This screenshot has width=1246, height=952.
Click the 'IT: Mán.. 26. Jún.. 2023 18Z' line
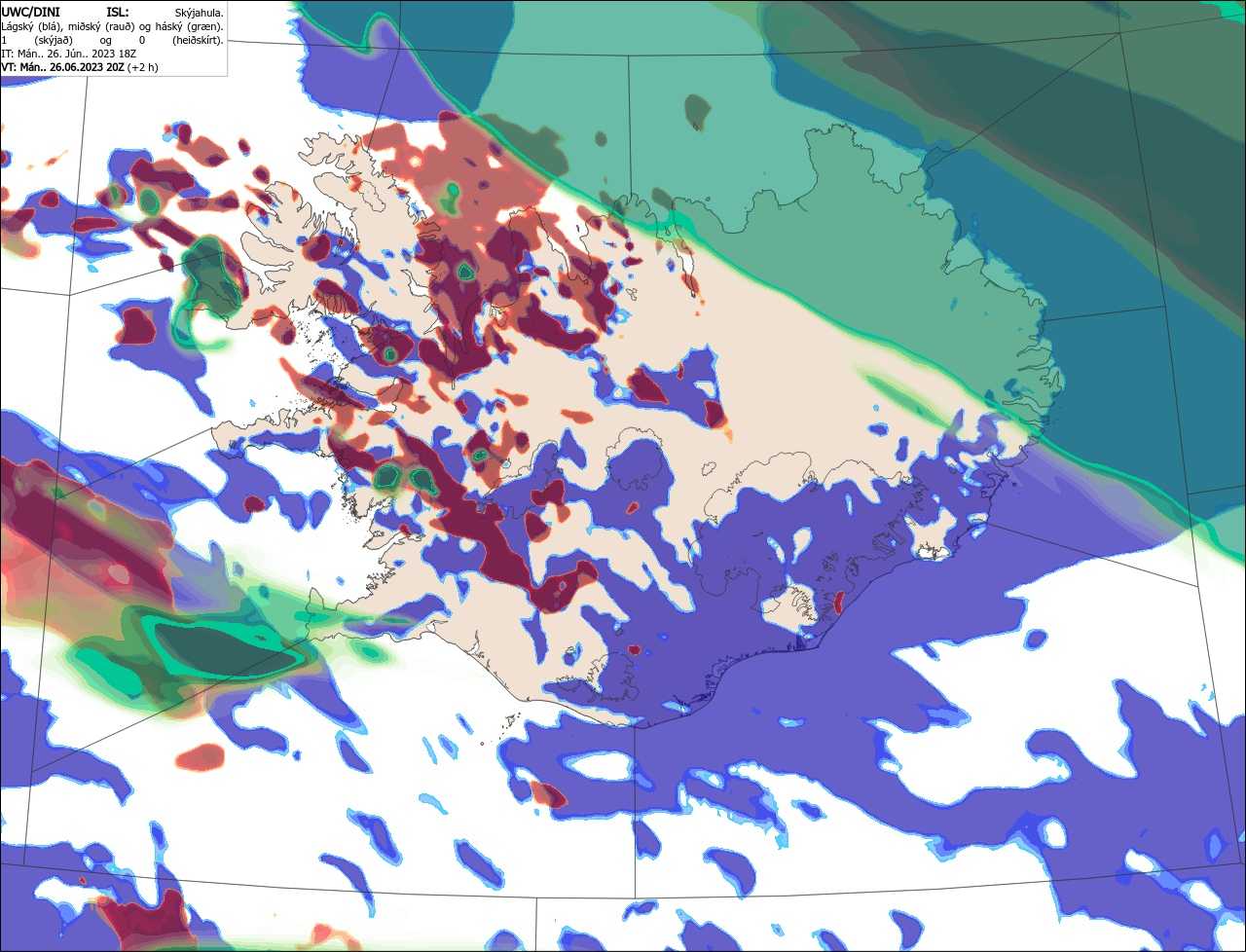pos(69,54)
